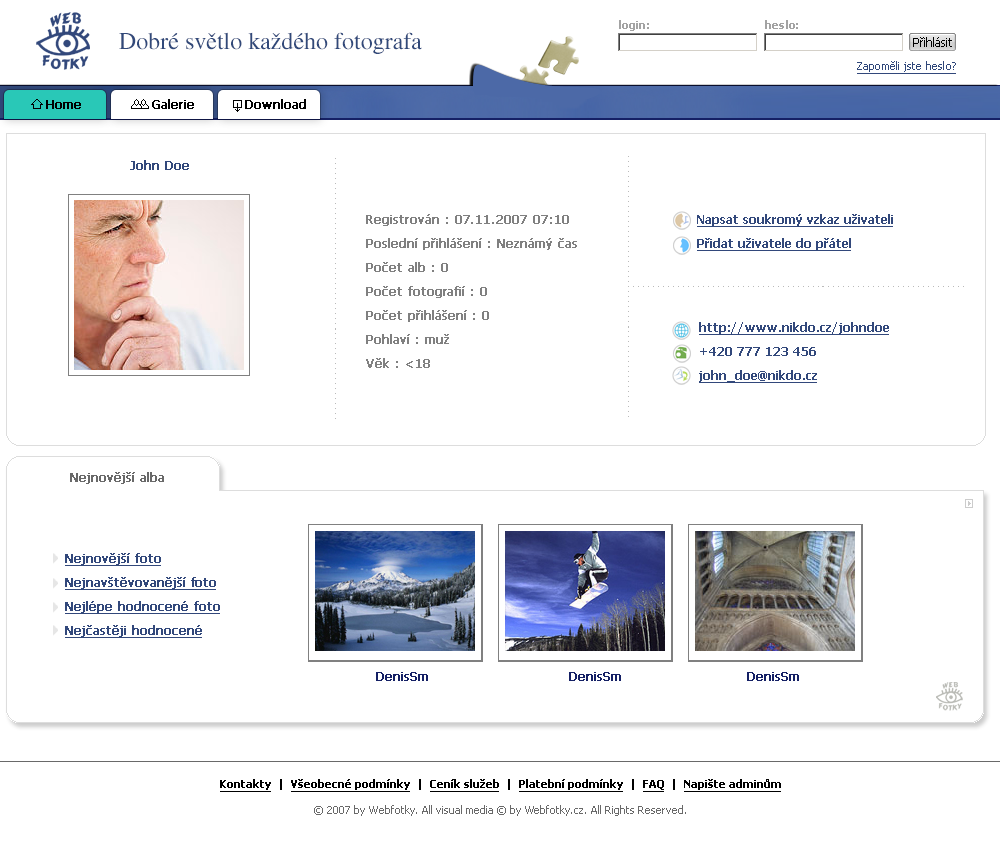Screen dimensions: 1000x843
Task: Click the email contact icon
Action: click(x=682, y=376)
